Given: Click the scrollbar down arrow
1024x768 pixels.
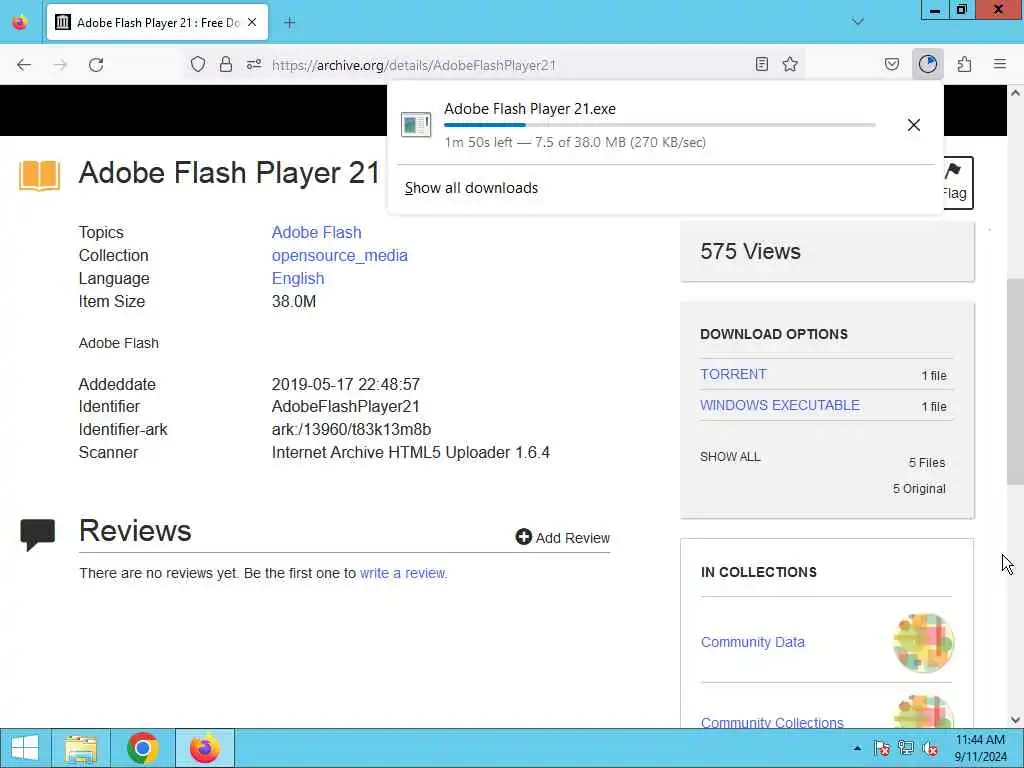Looking at the screenshot, I should pyautogui.click(x=1015, y=720).
